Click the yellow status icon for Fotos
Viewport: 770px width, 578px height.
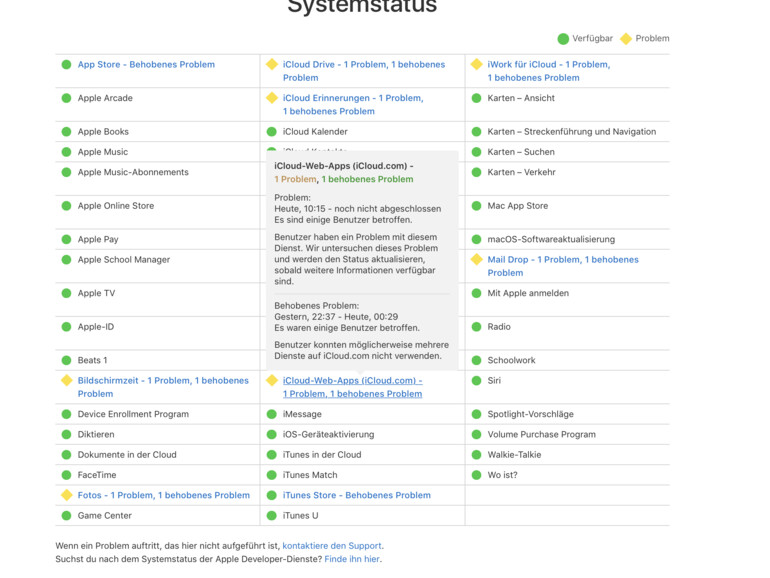coord(67,495)
